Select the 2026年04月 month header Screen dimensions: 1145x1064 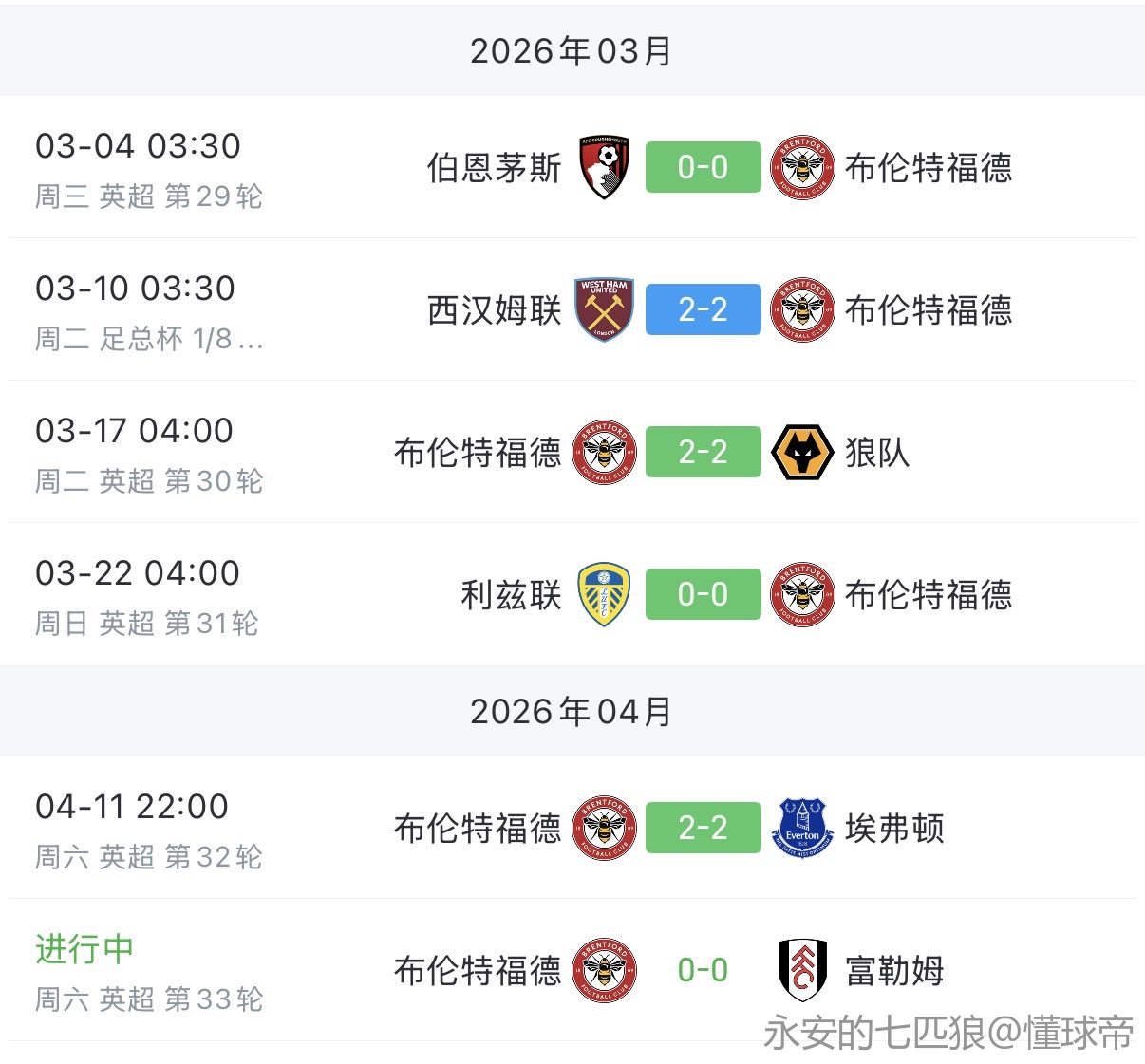coord(572,711)
